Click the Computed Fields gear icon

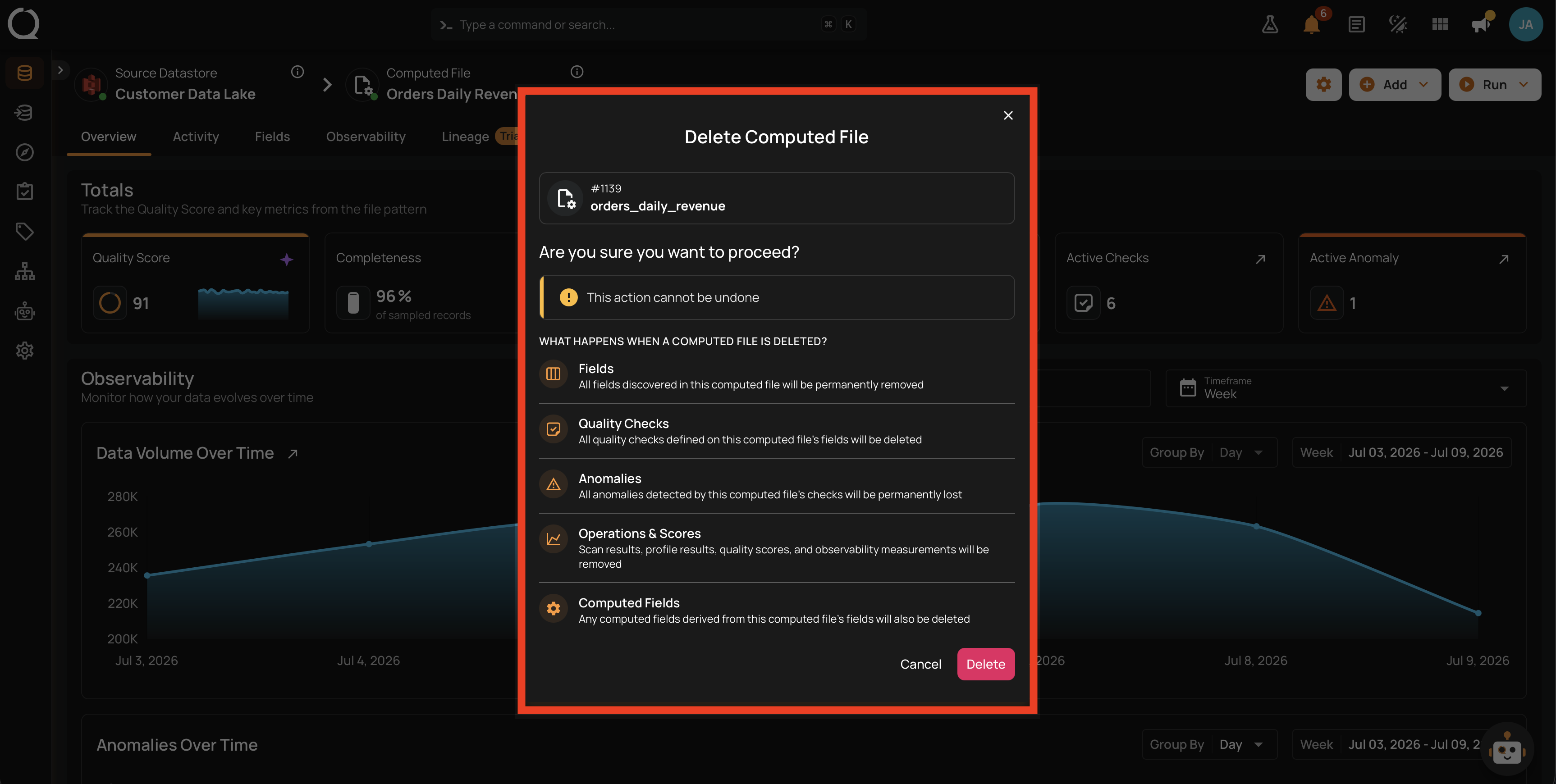553,608
